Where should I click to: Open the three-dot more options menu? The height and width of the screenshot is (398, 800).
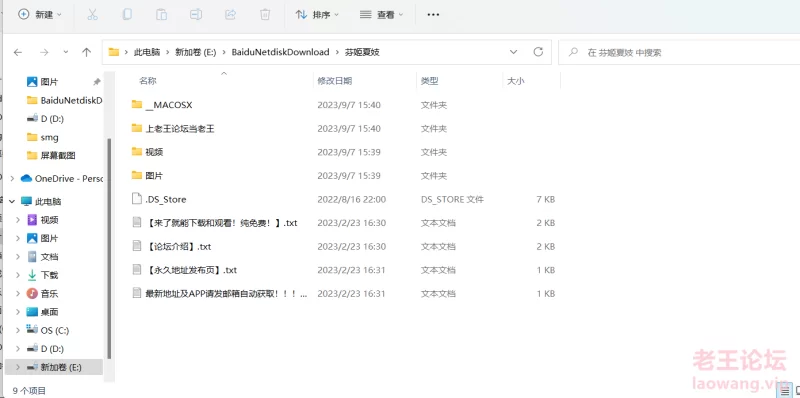coord(433,14)
